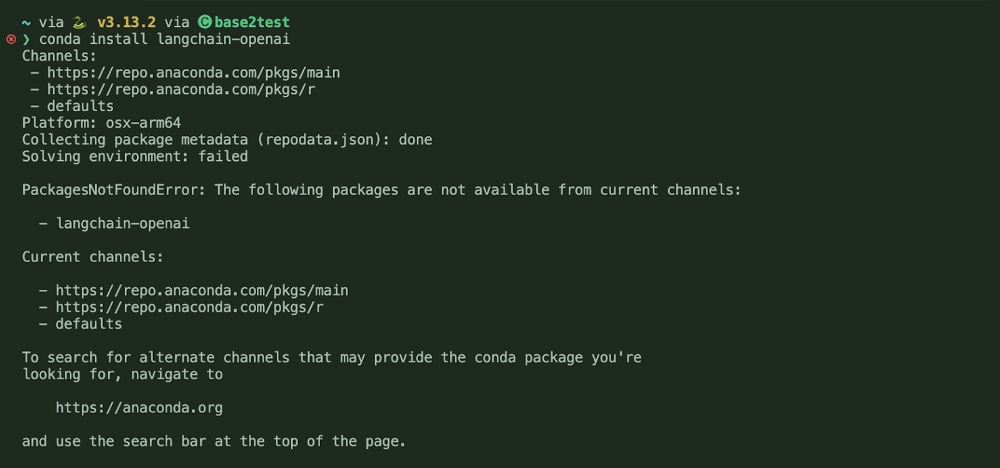1000x468 pixels.
Task: Click the Python snake icon in prompt
Action: (79, 22)
